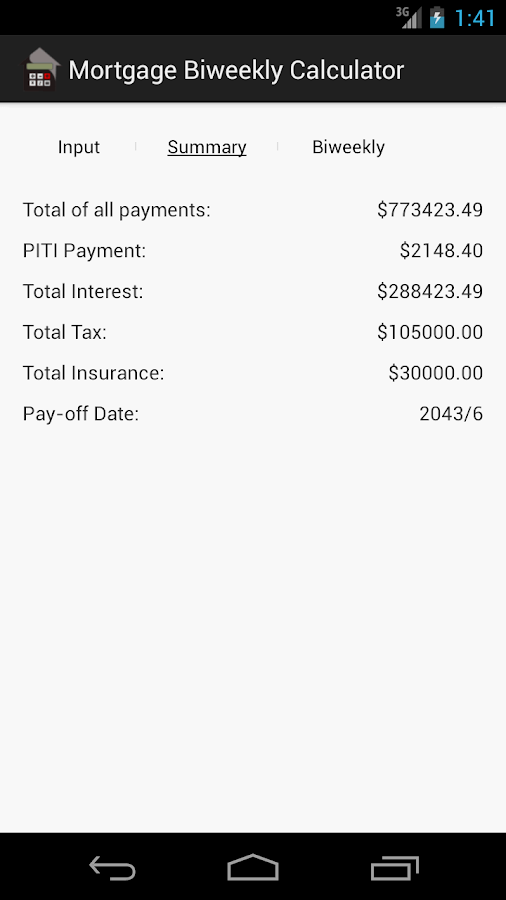Tap the Total of all payments label

coord(116,210)
